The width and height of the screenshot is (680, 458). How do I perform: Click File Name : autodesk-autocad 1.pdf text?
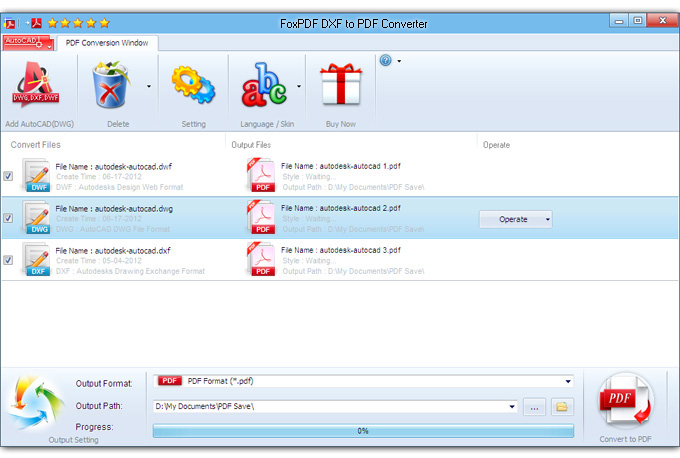pyautogui.click(x=341, y=166)
